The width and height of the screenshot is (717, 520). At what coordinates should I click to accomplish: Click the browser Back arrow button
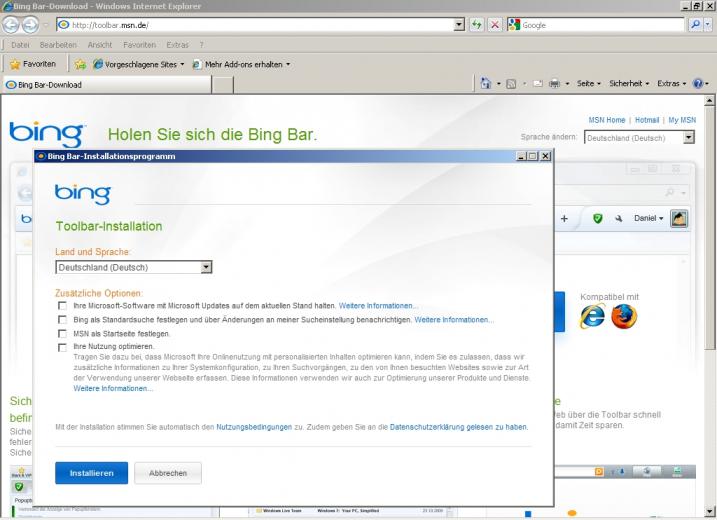(11, 25)
